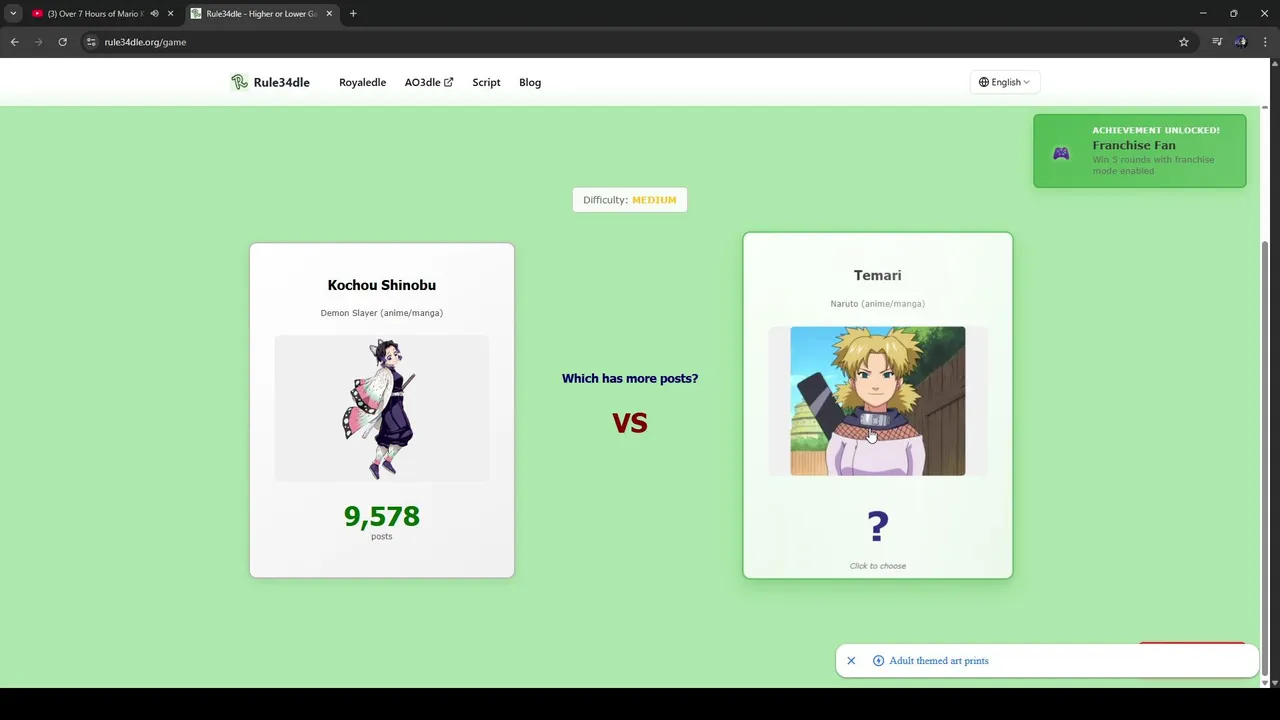Click the red VS text
This screenshot has width=1280, height=720.
(630, 423)
